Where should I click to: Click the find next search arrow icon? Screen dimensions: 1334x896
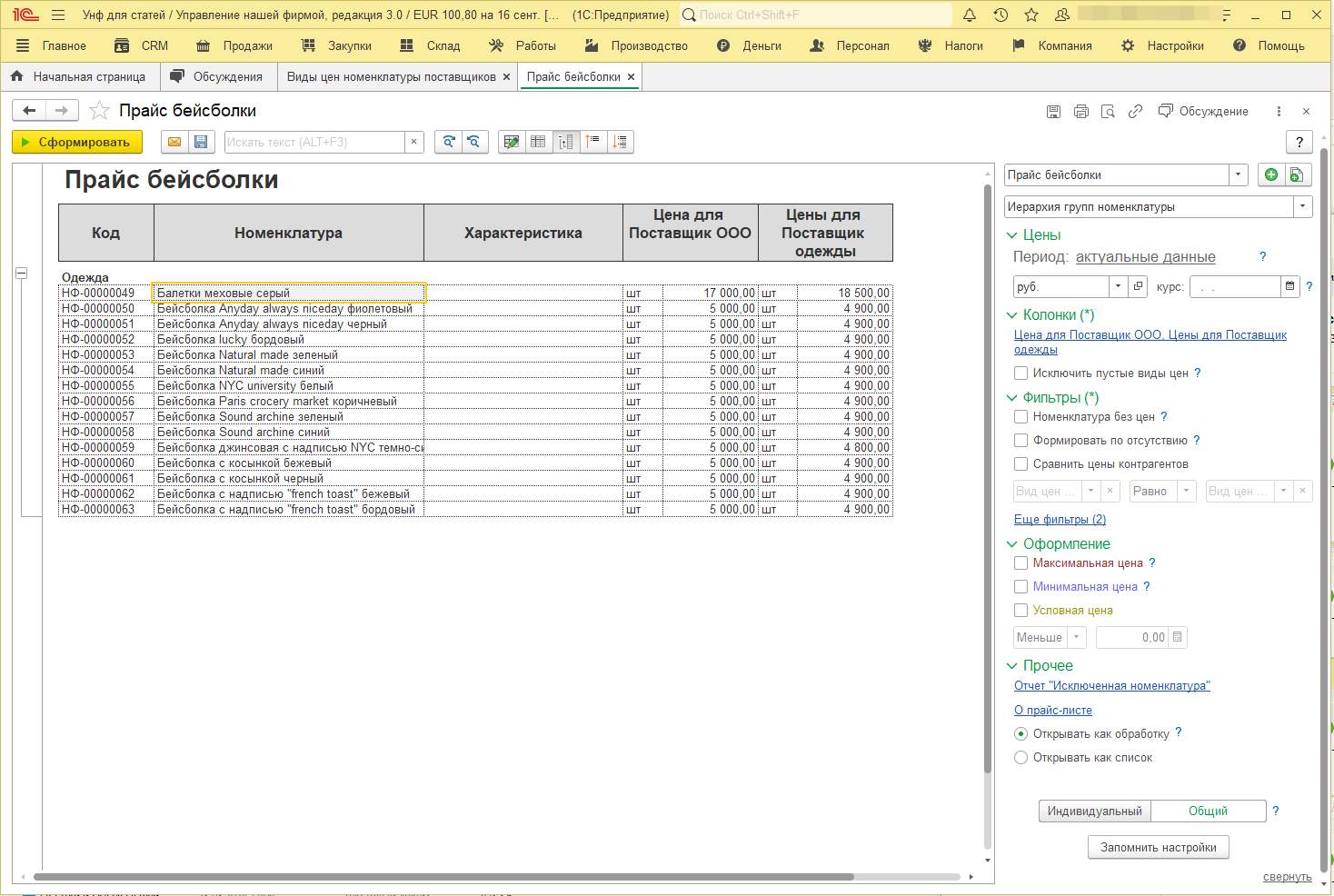pos(449,142)
